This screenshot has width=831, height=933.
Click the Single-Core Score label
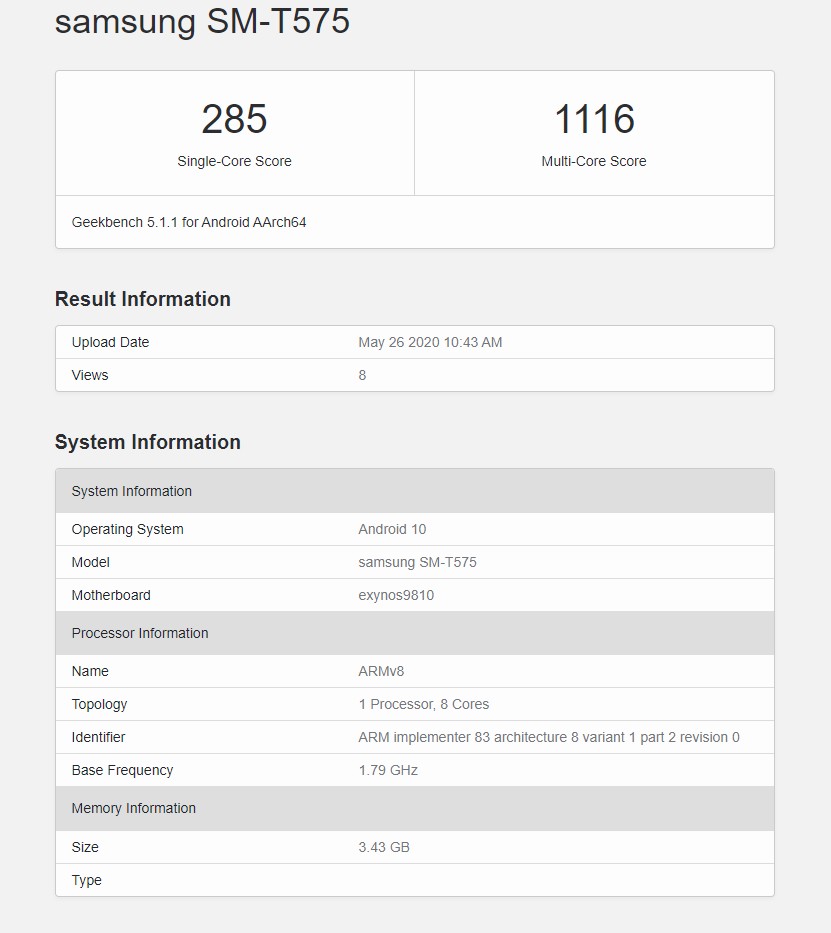[234, 161]
